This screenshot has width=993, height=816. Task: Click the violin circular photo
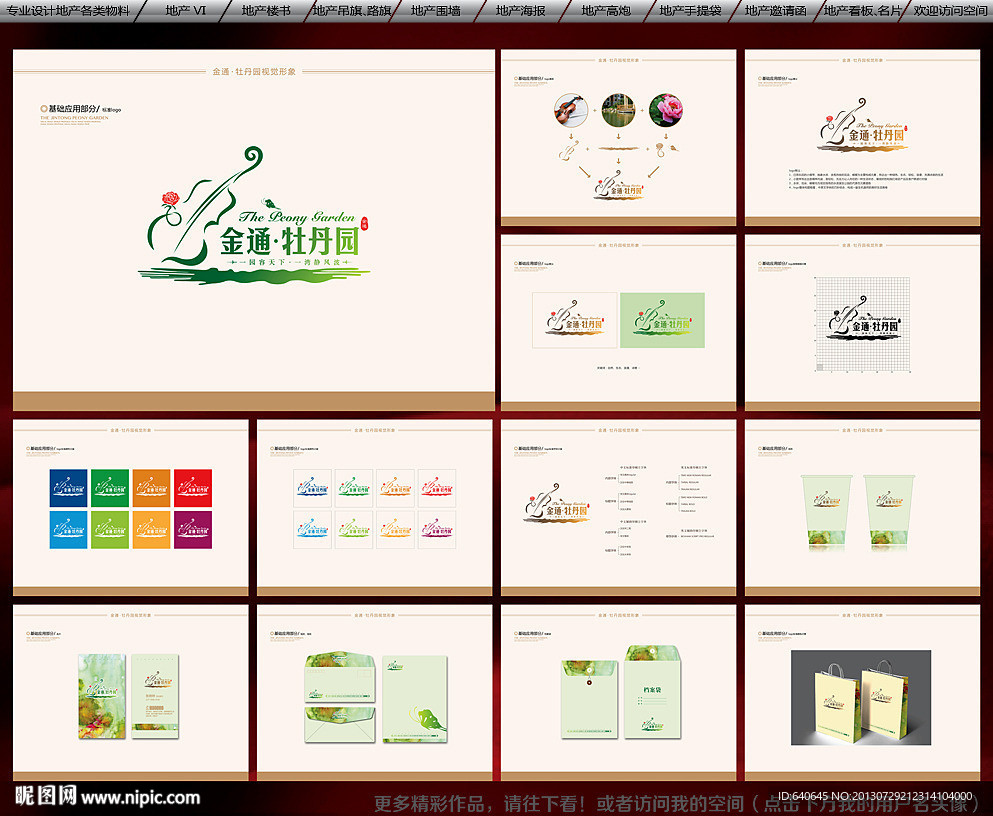pyautogui.click(x=571, y=110)
